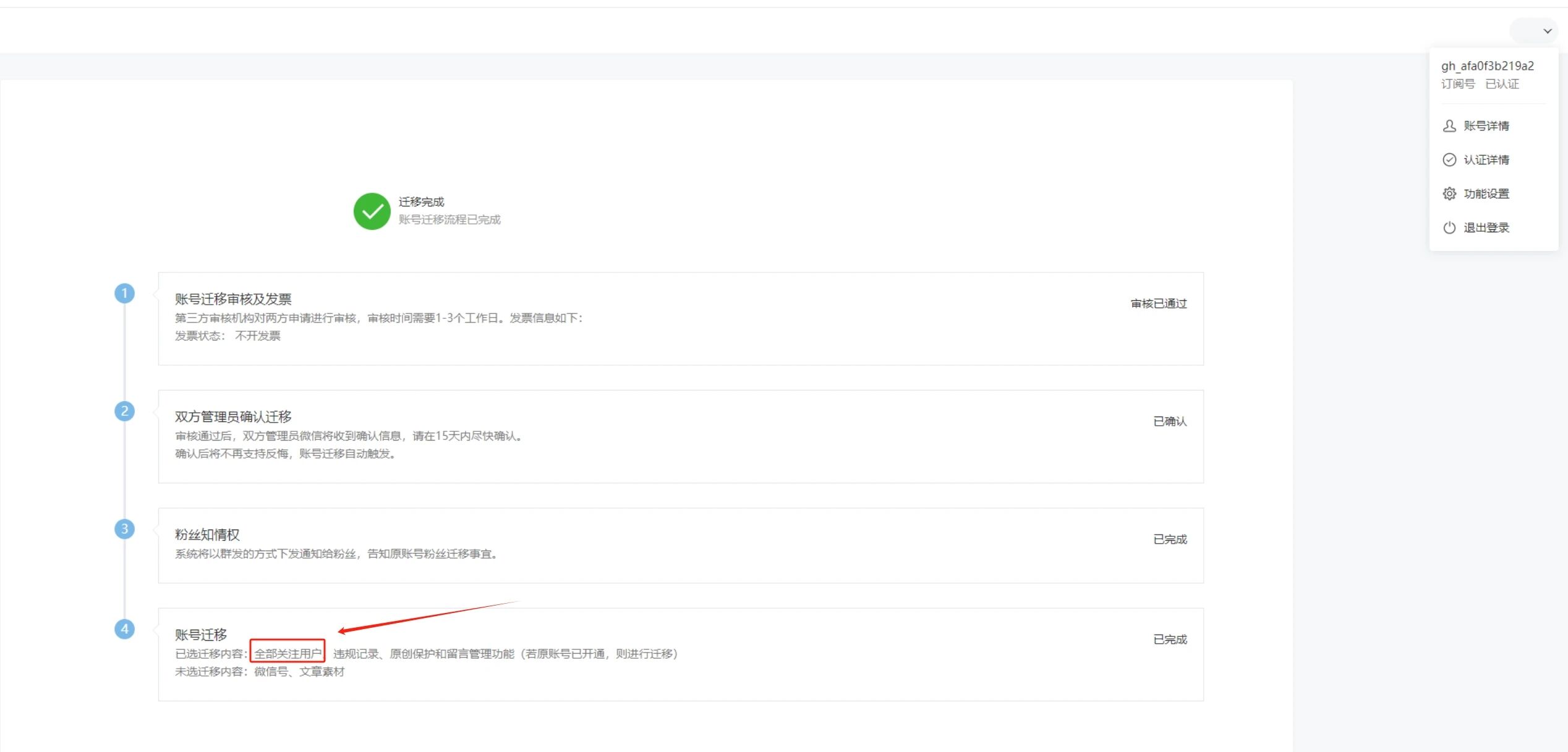The width and height of the screenshot is (1568, 752).
Task: Click the person icon beside 账号详情
Action: [x=1449, y=126]
